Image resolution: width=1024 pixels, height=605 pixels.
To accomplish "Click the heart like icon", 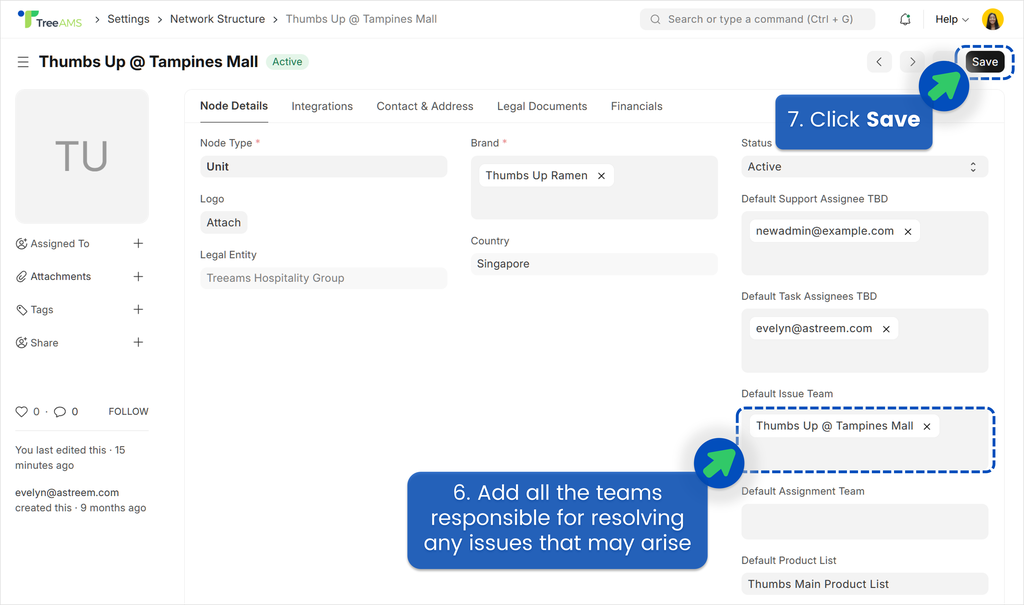I will pos(22,412).
